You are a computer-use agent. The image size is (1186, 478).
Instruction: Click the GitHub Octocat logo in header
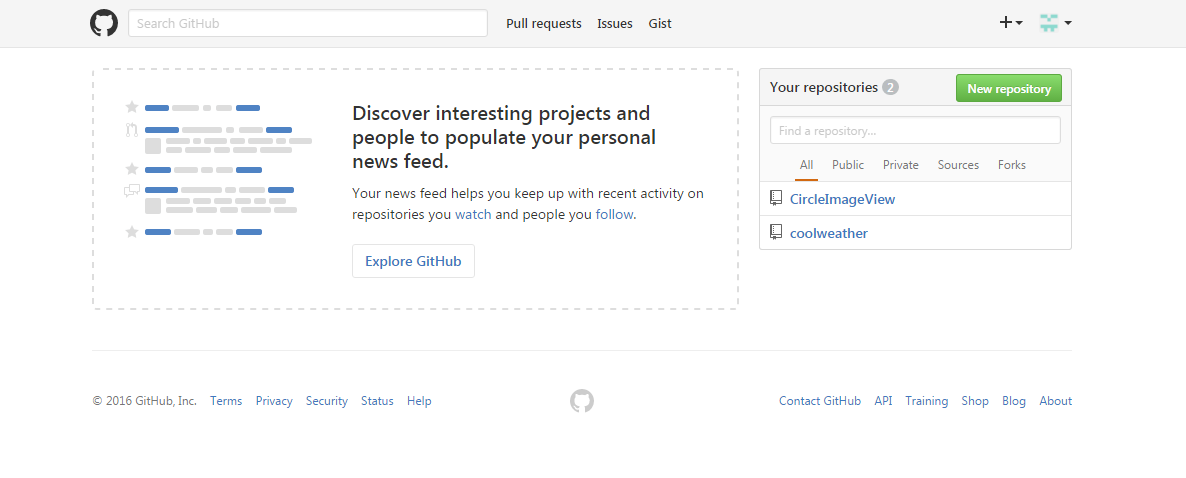click(104, 23)
